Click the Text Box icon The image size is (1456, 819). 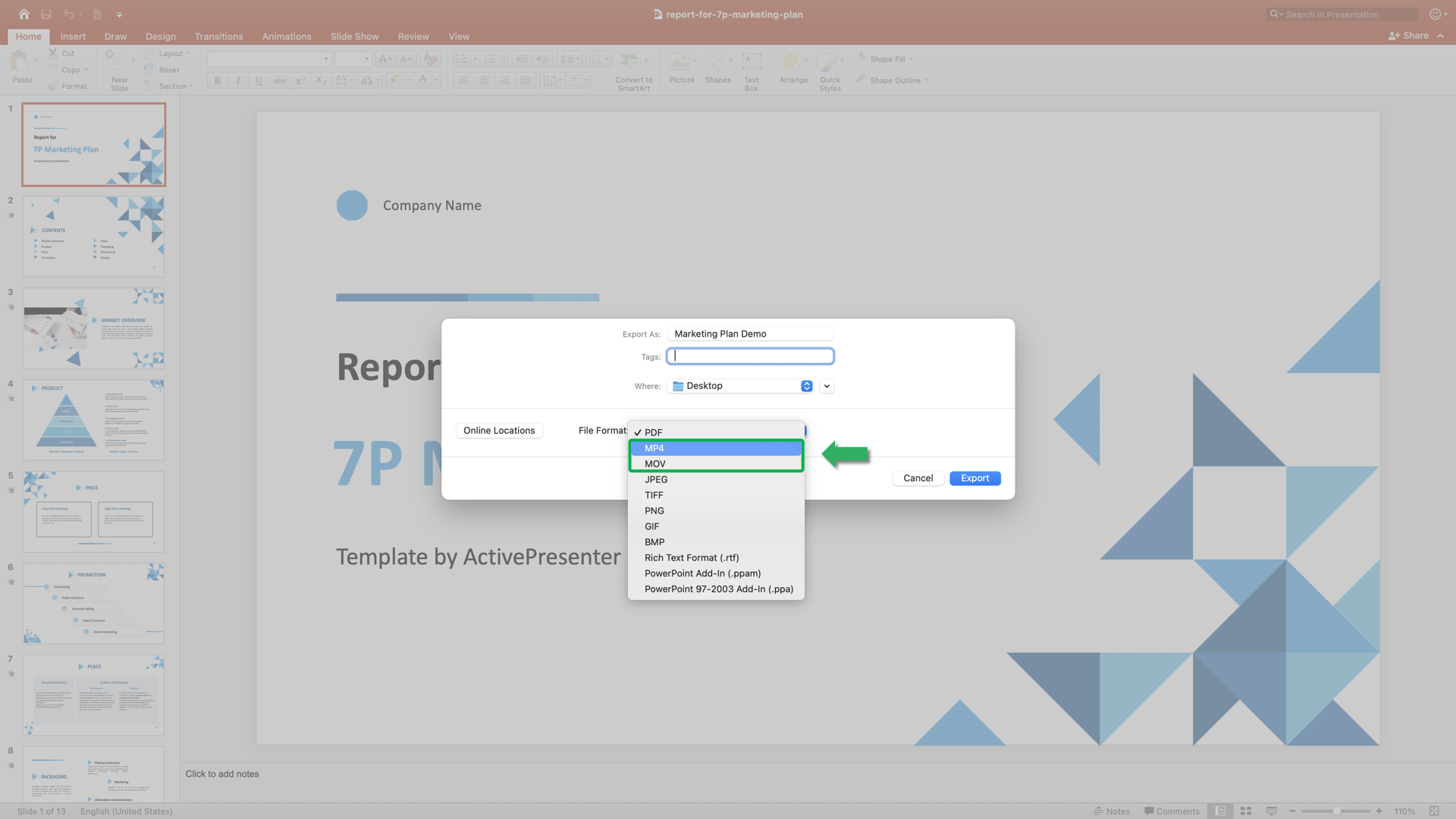tap(752, 61)
